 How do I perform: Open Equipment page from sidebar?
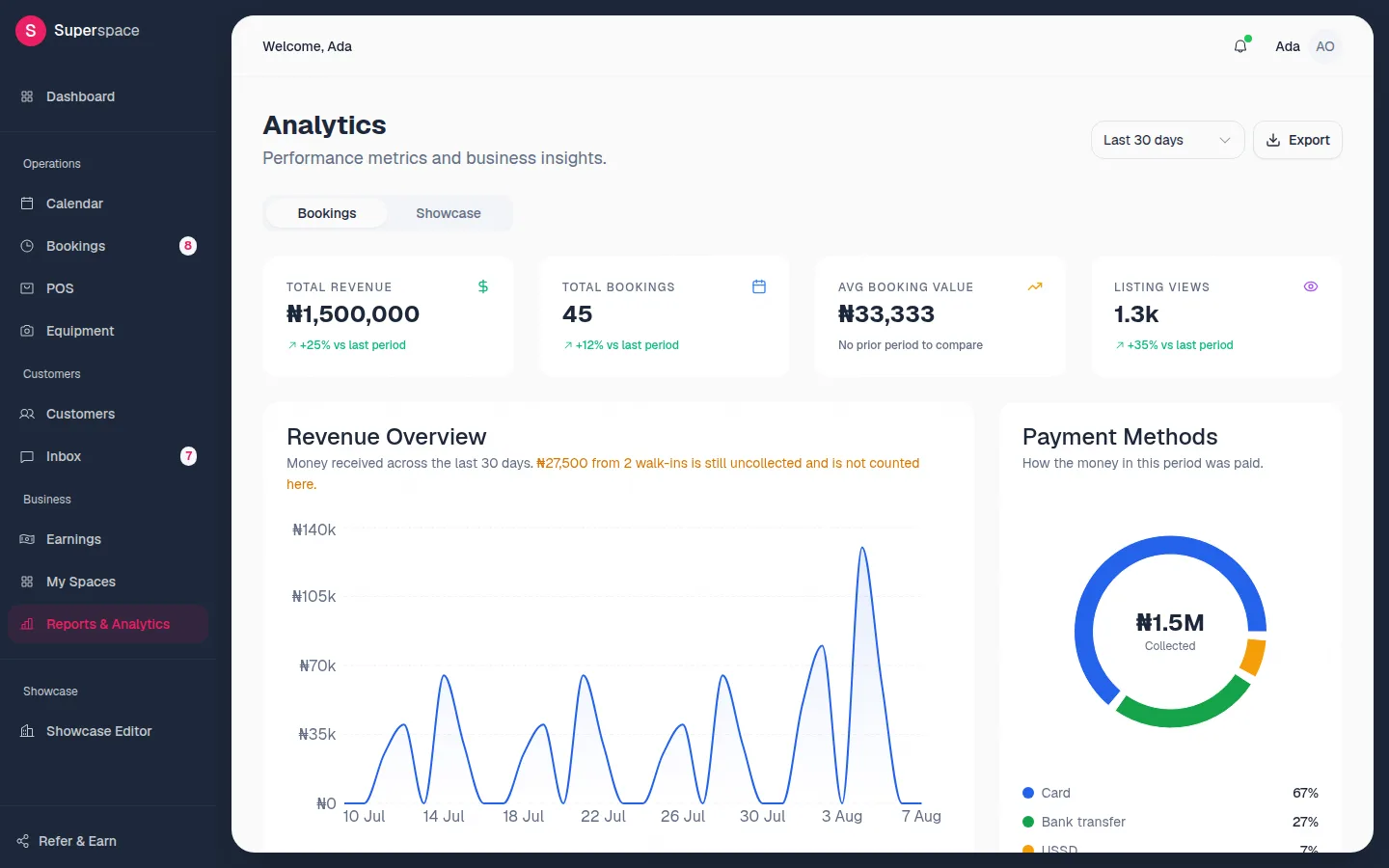pos(108,331)
